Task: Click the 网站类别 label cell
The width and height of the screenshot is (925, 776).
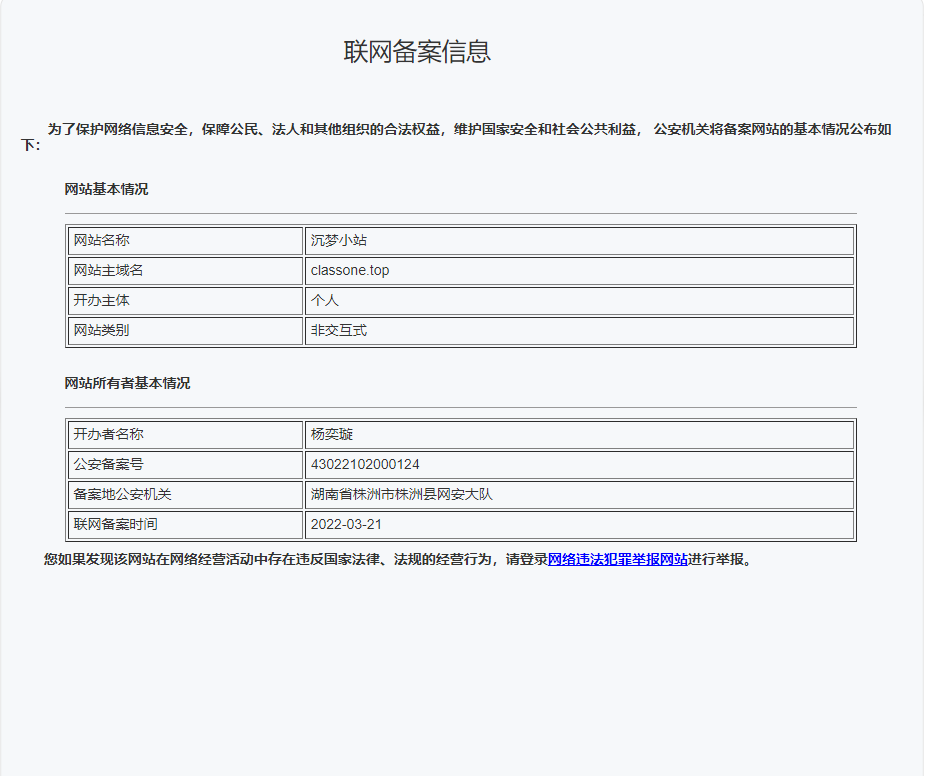Action: [186, 331]
